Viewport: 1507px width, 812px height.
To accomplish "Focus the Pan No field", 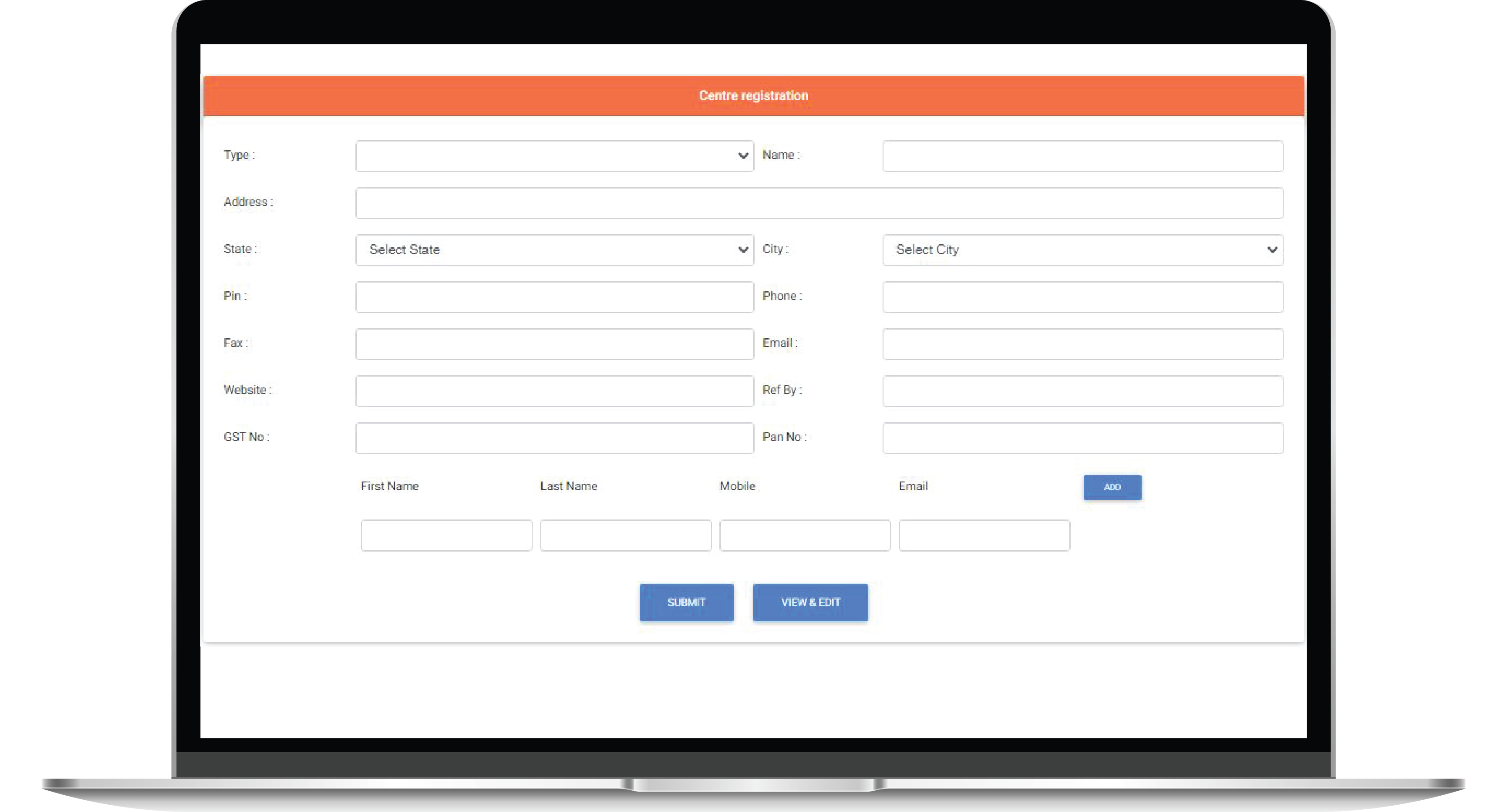I will point(1082,438).
